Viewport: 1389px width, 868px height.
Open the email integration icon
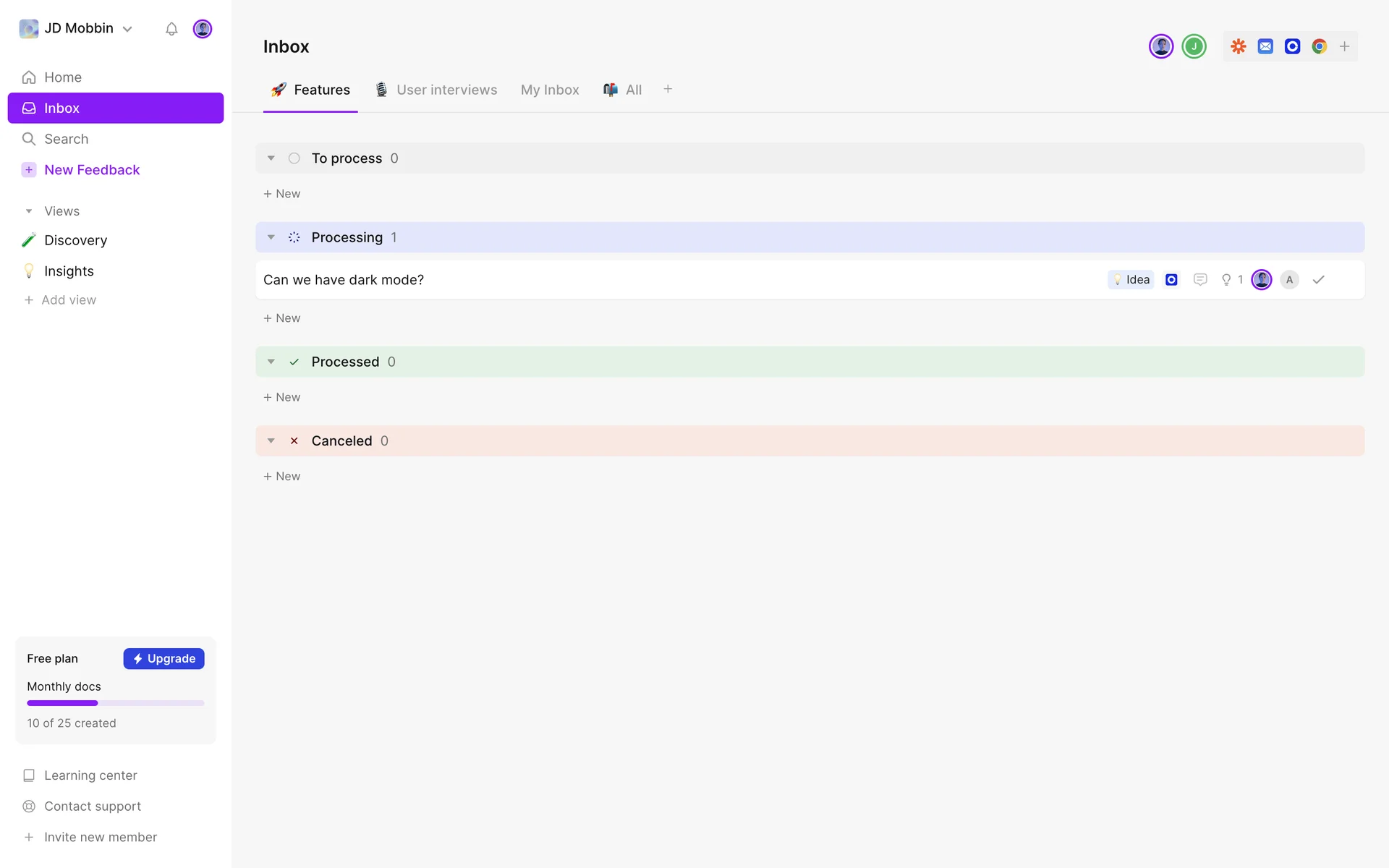(1265, 46)
